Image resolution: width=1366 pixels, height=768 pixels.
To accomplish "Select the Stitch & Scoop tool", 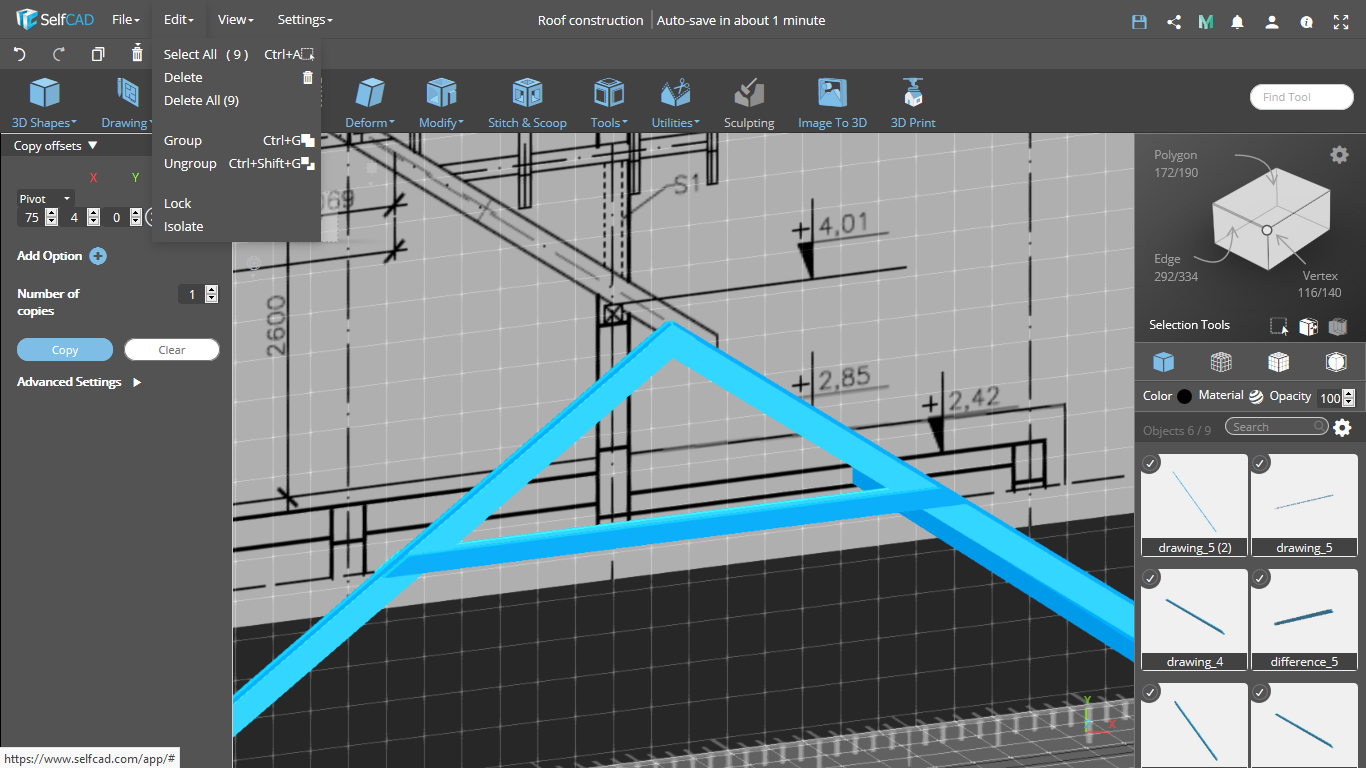I will (x=527, y=103).
